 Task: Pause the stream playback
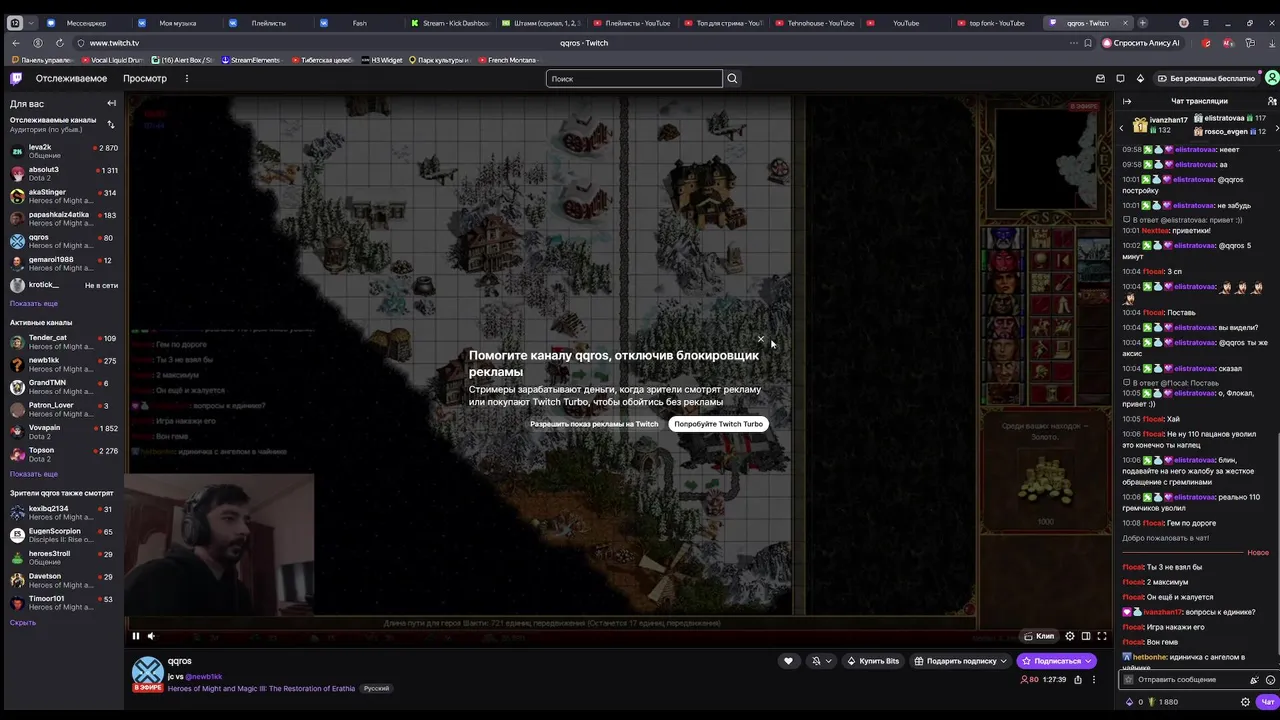(x=136, y=636)
